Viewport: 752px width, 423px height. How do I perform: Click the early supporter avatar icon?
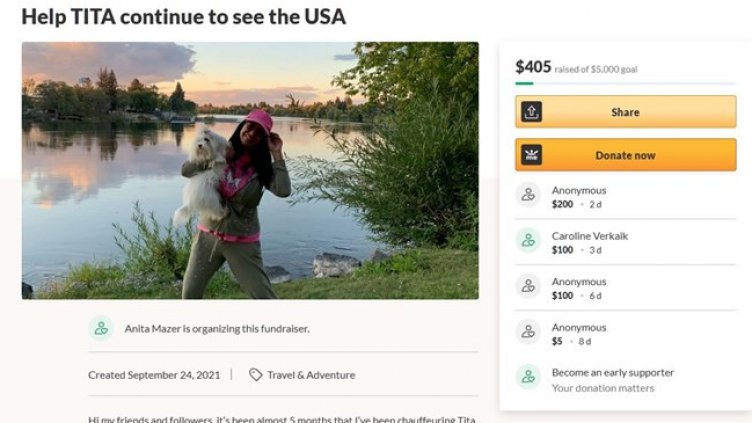529,378
